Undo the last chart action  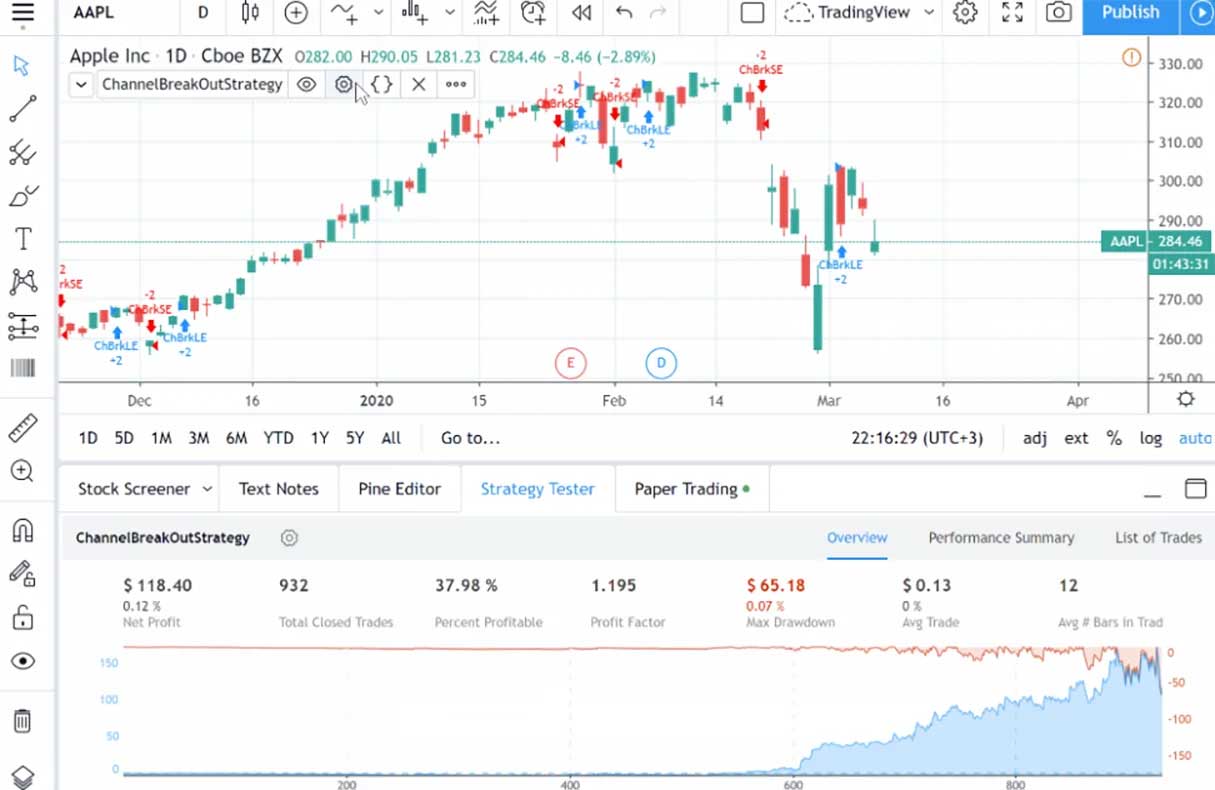[x=625, y=13]
